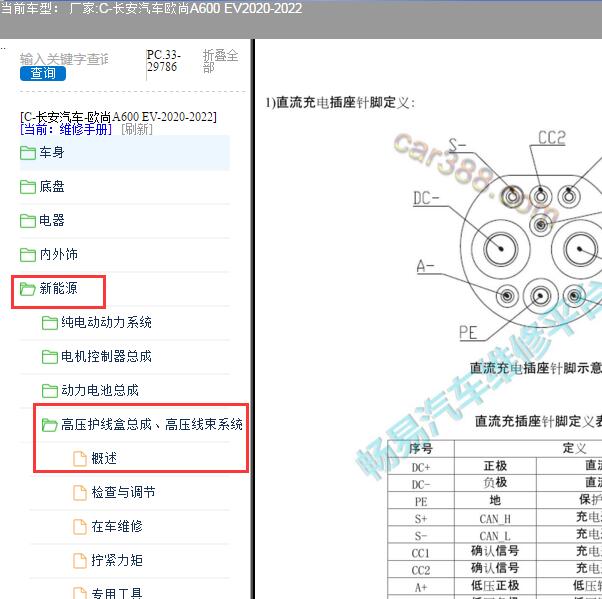Click the 当前：维修手册 link

click(66, 129)
